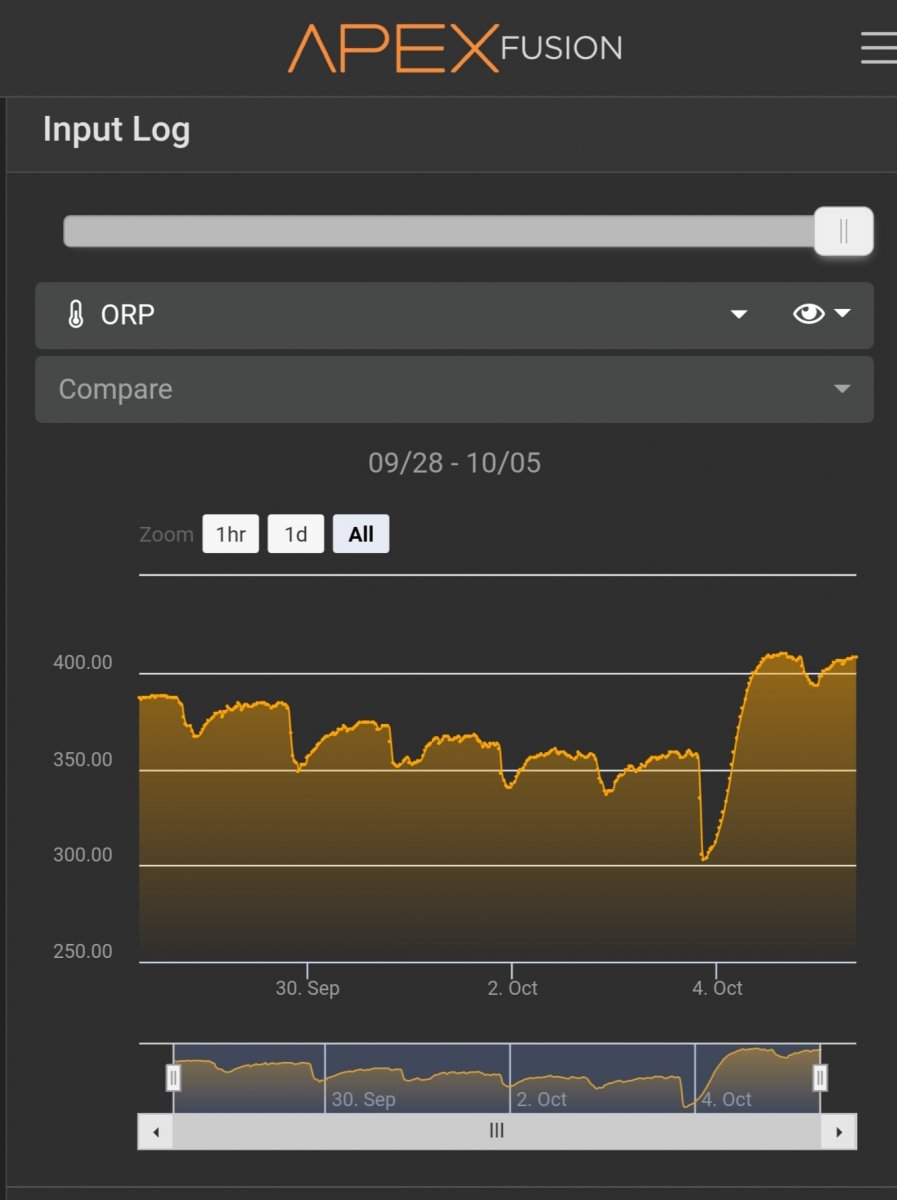Image resolution: width=897 pixels, height=1200 pixels.
Task: Click the left navigator range handle
Action: coord(173,1077)
